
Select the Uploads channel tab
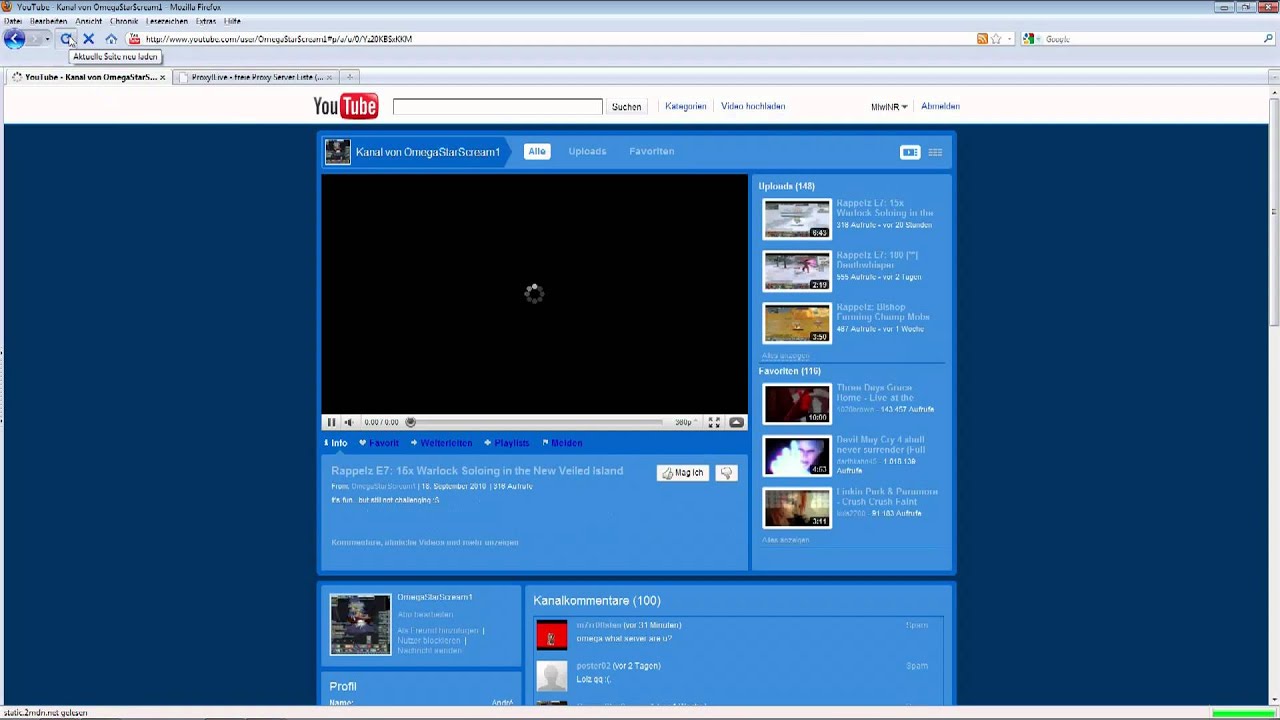587,151
